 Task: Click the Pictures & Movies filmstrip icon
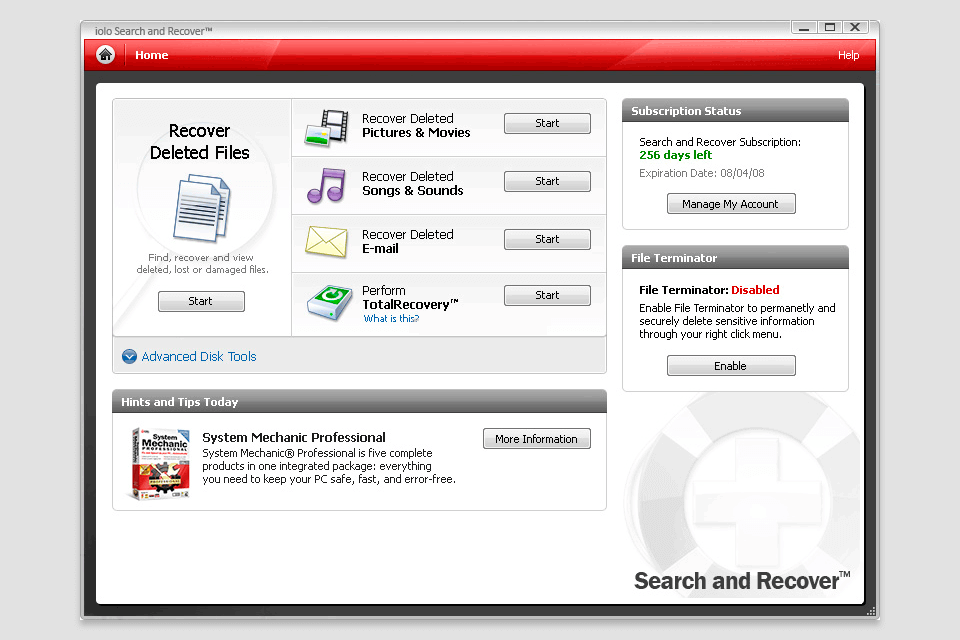pos(325,126)
